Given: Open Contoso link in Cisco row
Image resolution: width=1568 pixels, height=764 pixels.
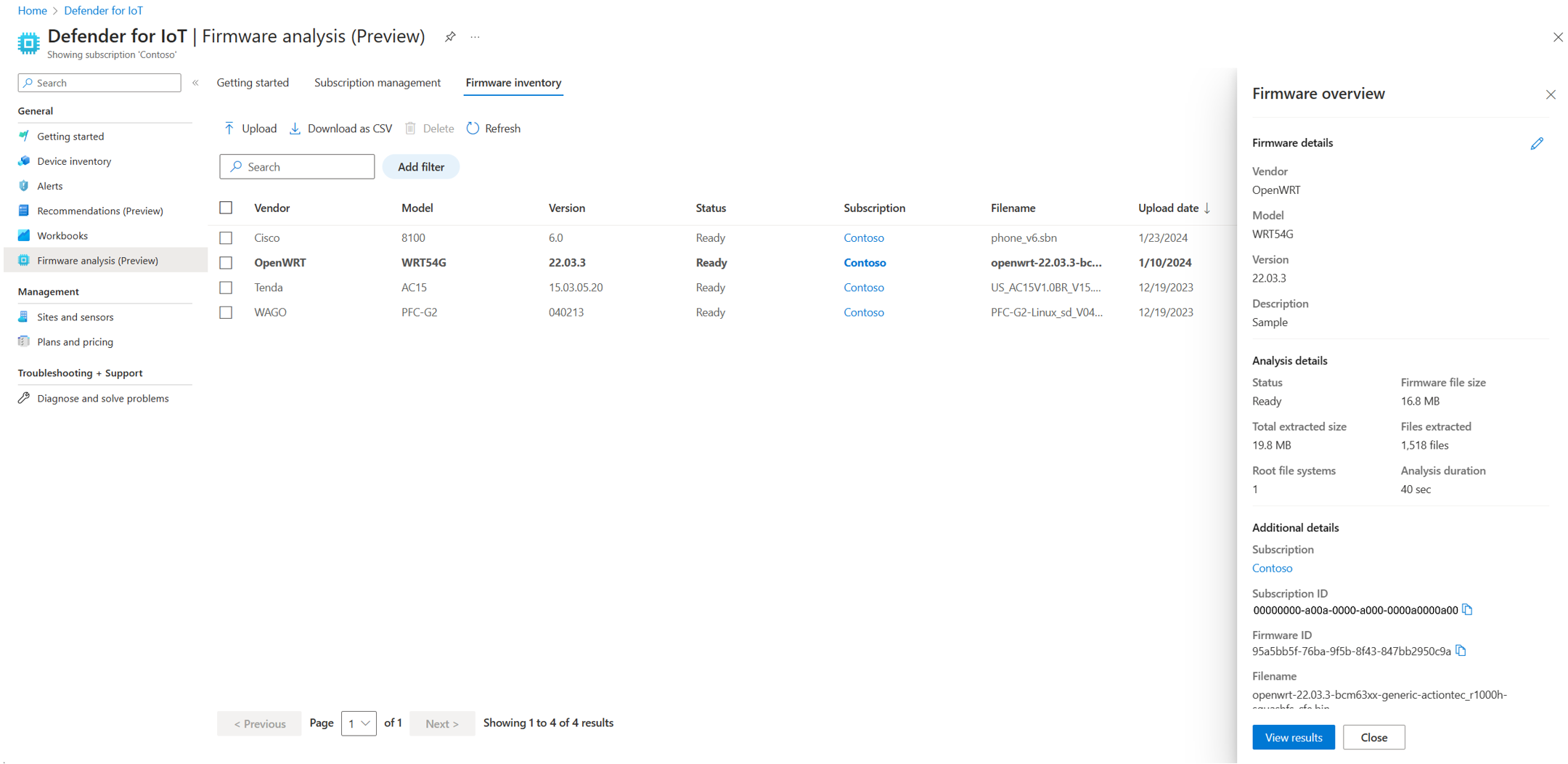Looking at the screenshot, I should [x=864, y=237].
